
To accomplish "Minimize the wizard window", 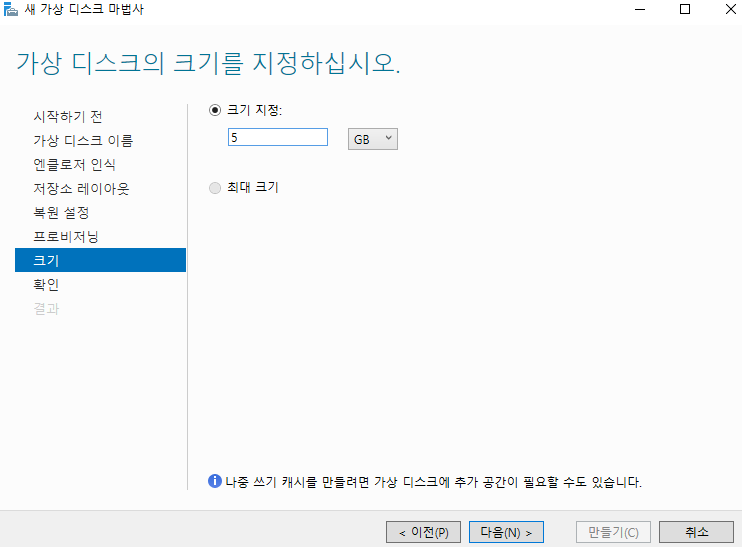I will tap(640, 9).
